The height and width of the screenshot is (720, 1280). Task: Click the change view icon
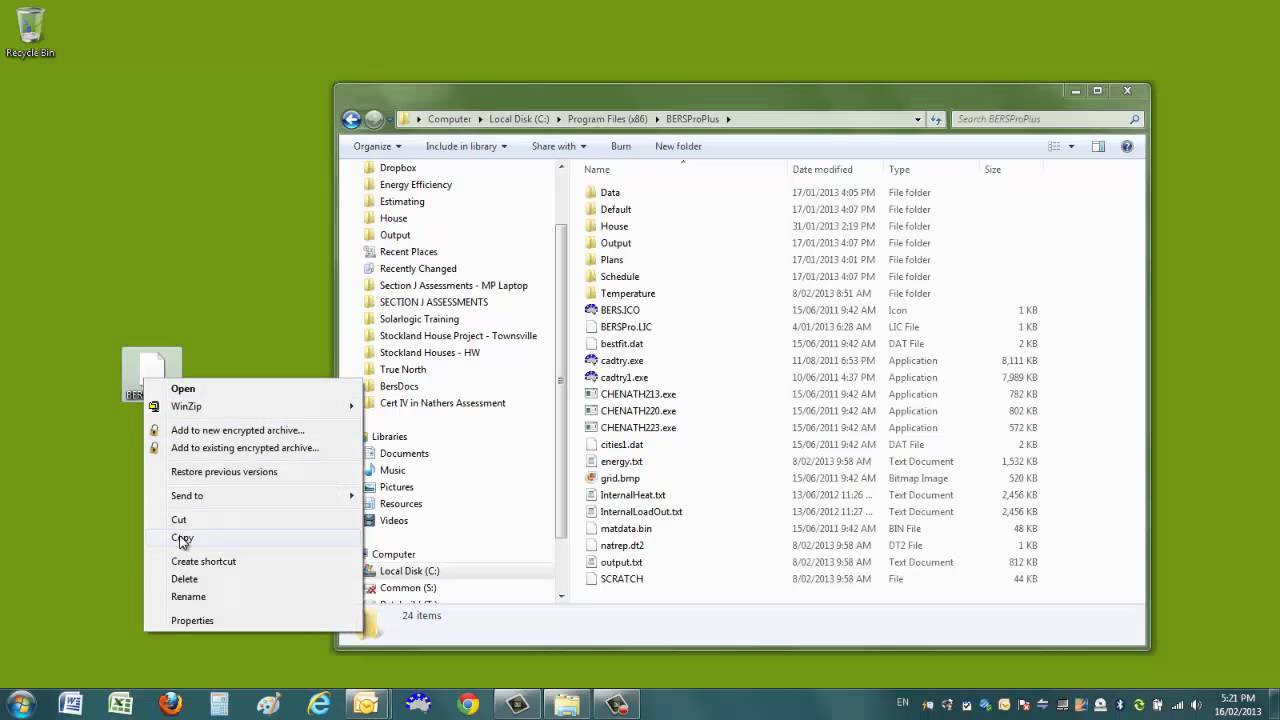(1053, 146)
